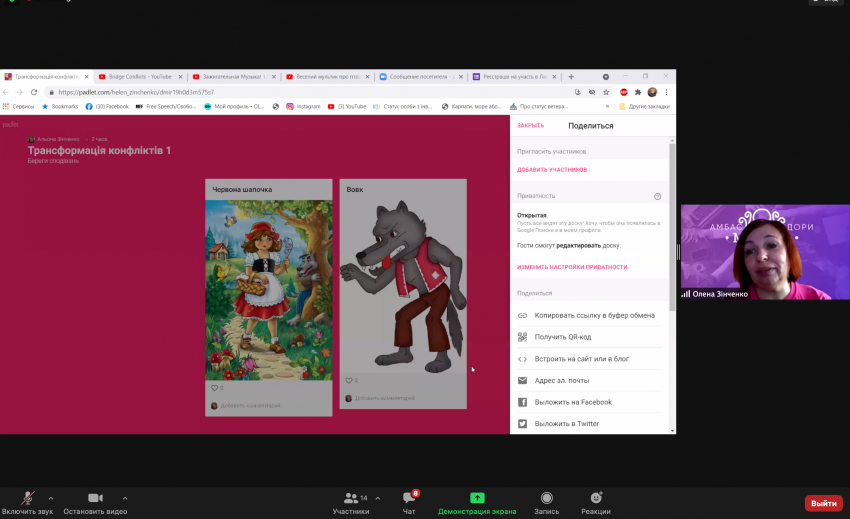Bookmark page with star icon
This screenshot has width=850, height=519.
pyautogui.click(x=606, y=92)
